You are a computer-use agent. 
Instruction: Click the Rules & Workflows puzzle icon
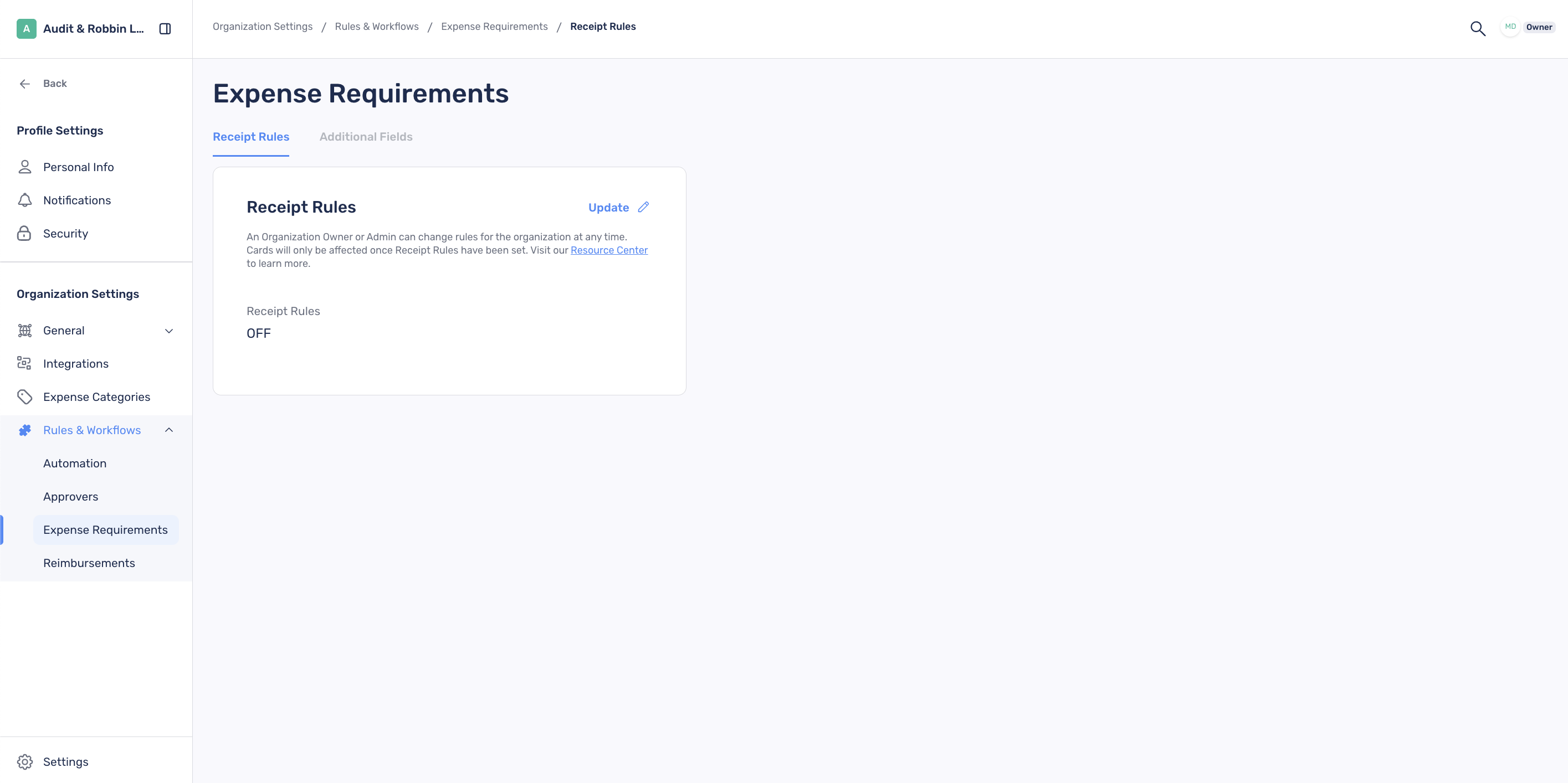pos(24,430)
